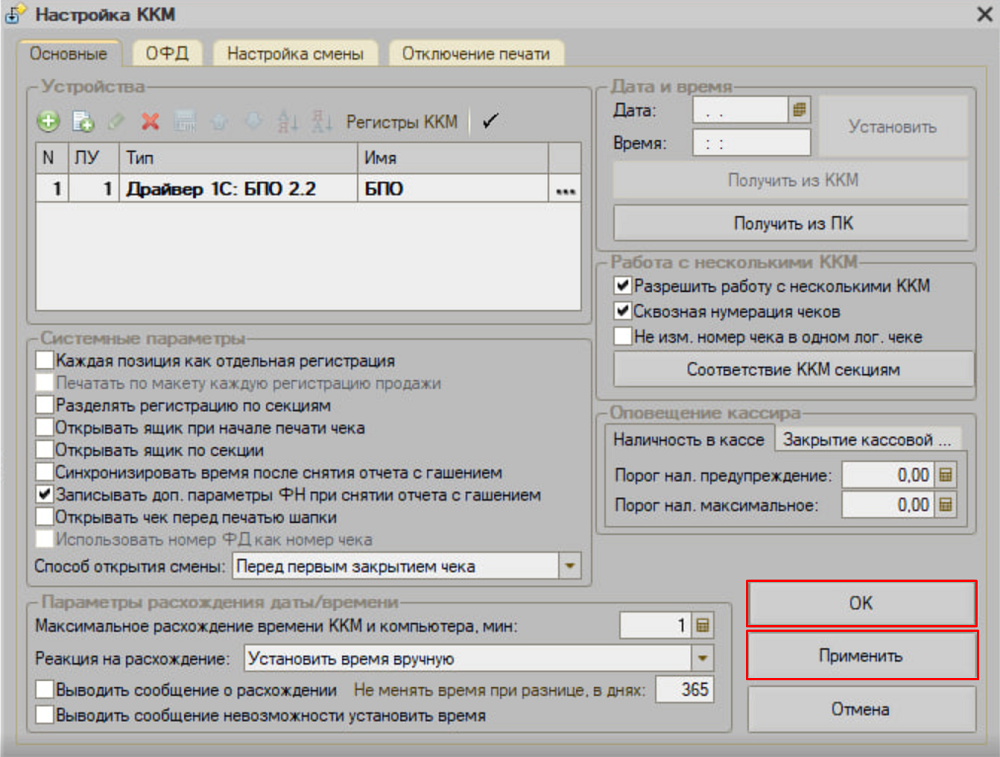Expand the Реакция на расхождение dropdown

click(x=702, y=659)
